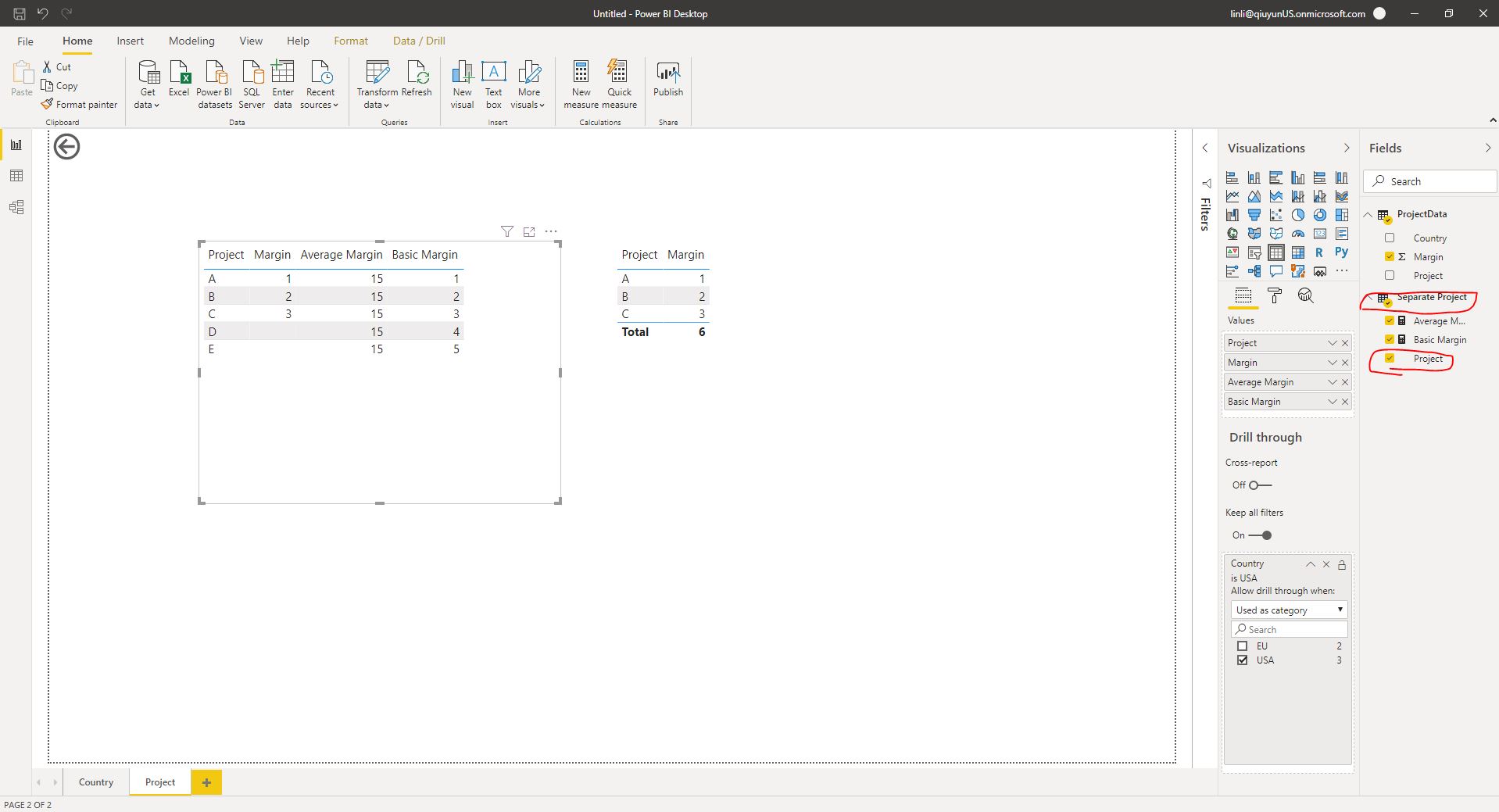Check the EU filter value
The height and width of the screenshot is (812, 1499).
(1243, 646)
